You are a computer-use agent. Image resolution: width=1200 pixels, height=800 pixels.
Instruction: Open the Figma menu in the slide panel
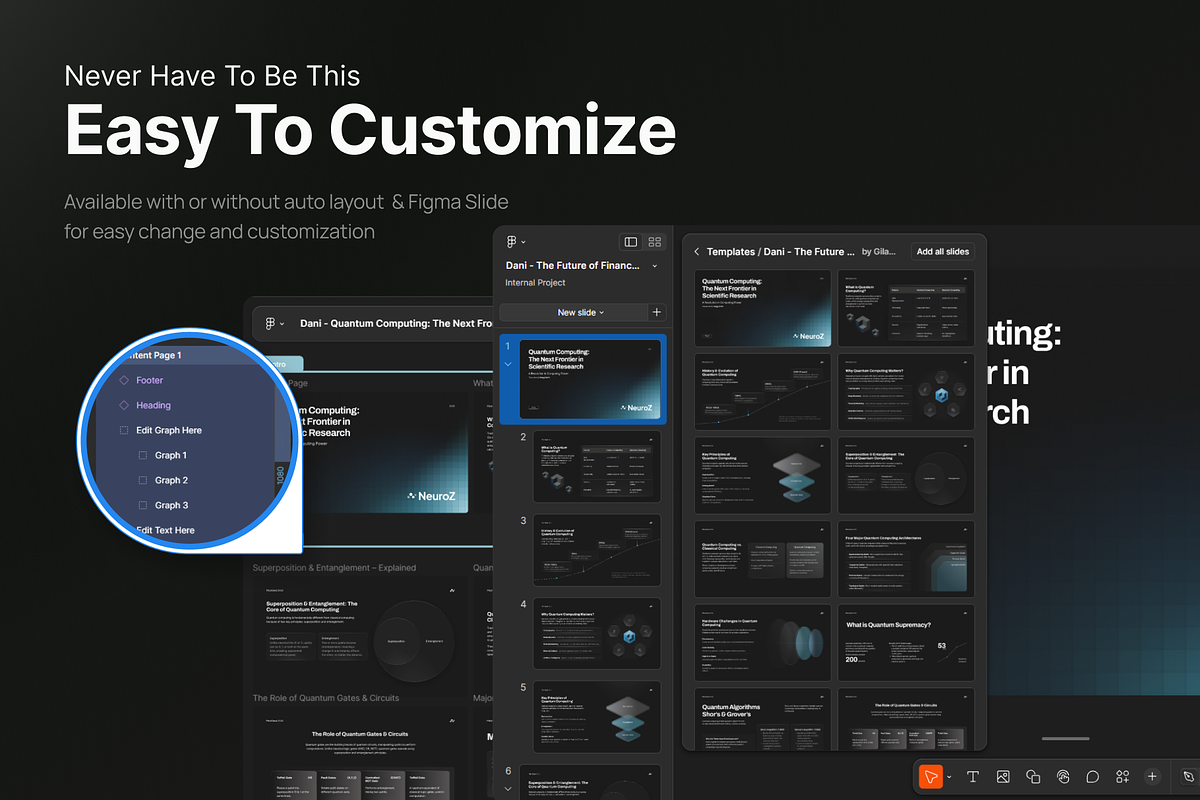coord(515,242)
